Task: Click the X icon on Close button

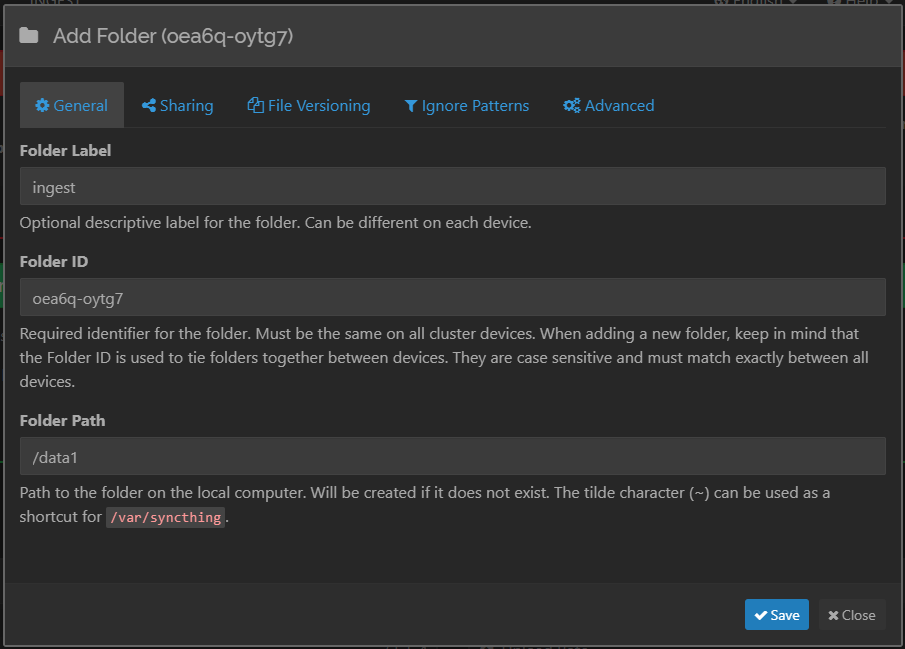Action: 833,615
